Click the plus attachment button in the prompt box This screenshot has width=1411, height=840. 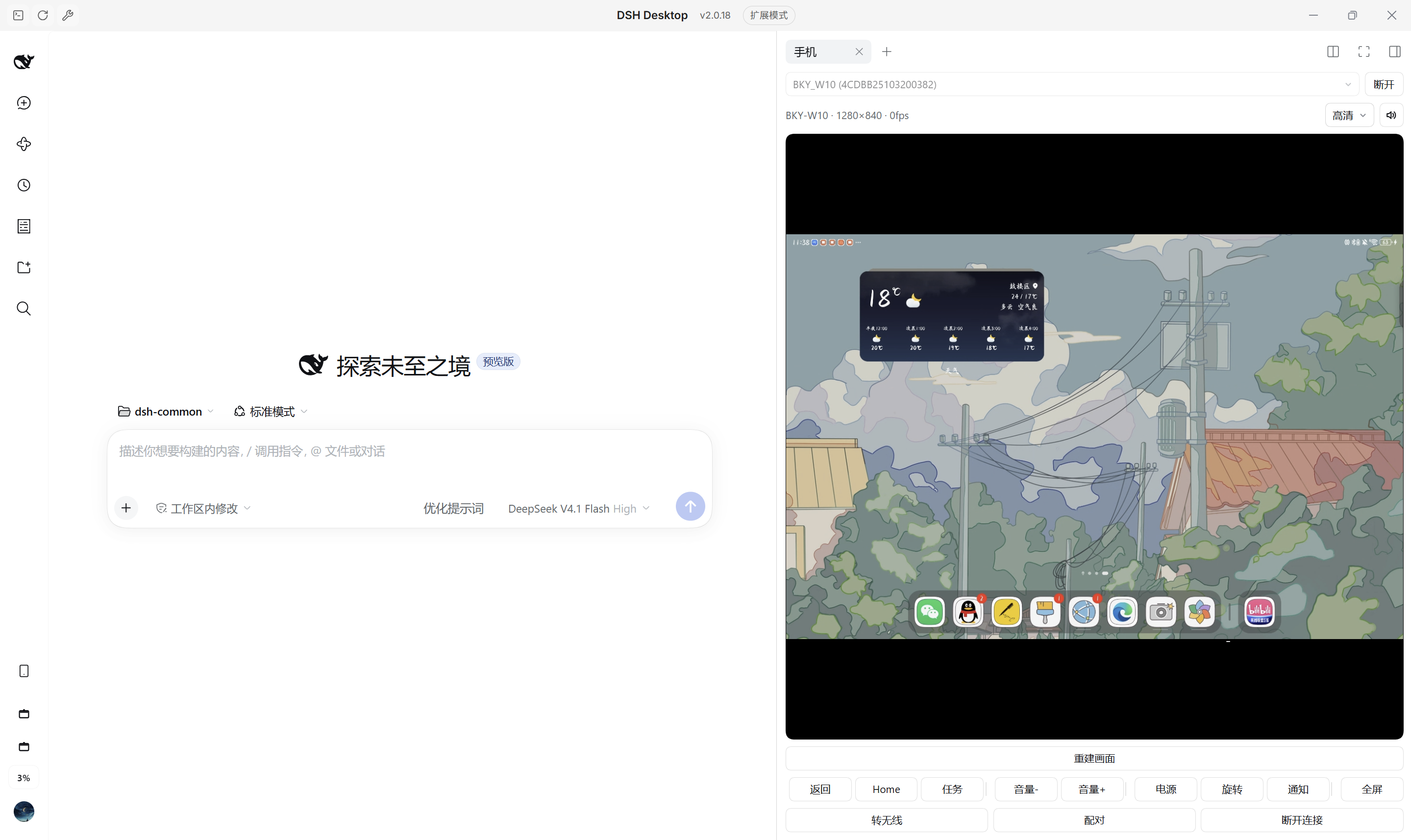click(x=126, y=508)
